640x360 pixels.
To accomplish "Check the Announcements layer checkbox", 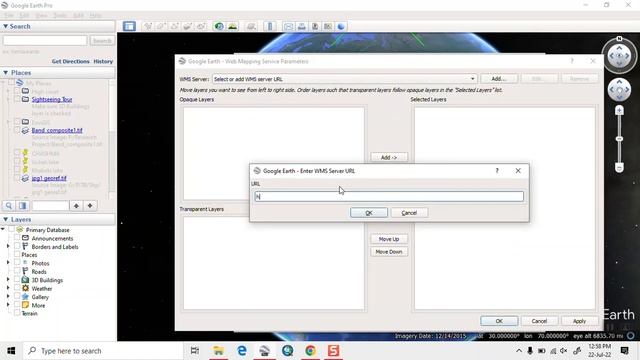I will point(17,238).
